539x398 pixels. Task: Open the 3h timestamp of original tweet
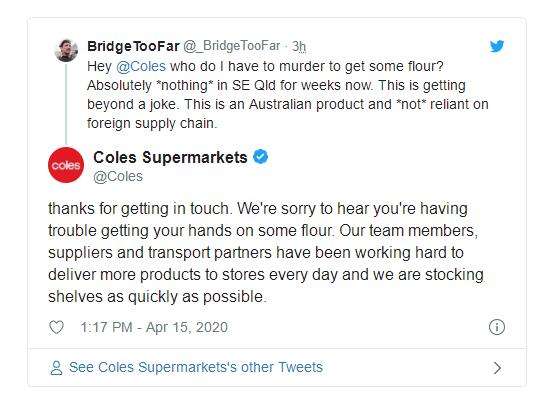299,46
